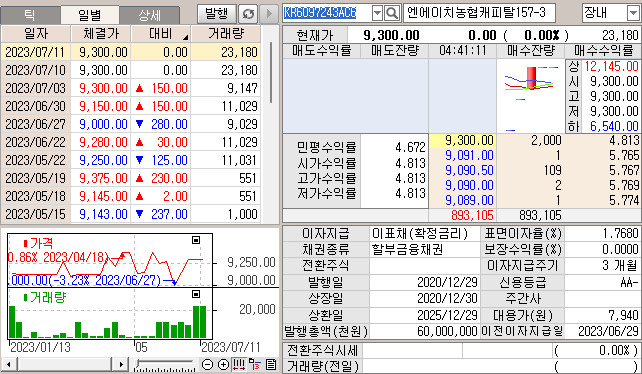
Task: Click the 9,090.00 bid price
Action: [469, 185]
